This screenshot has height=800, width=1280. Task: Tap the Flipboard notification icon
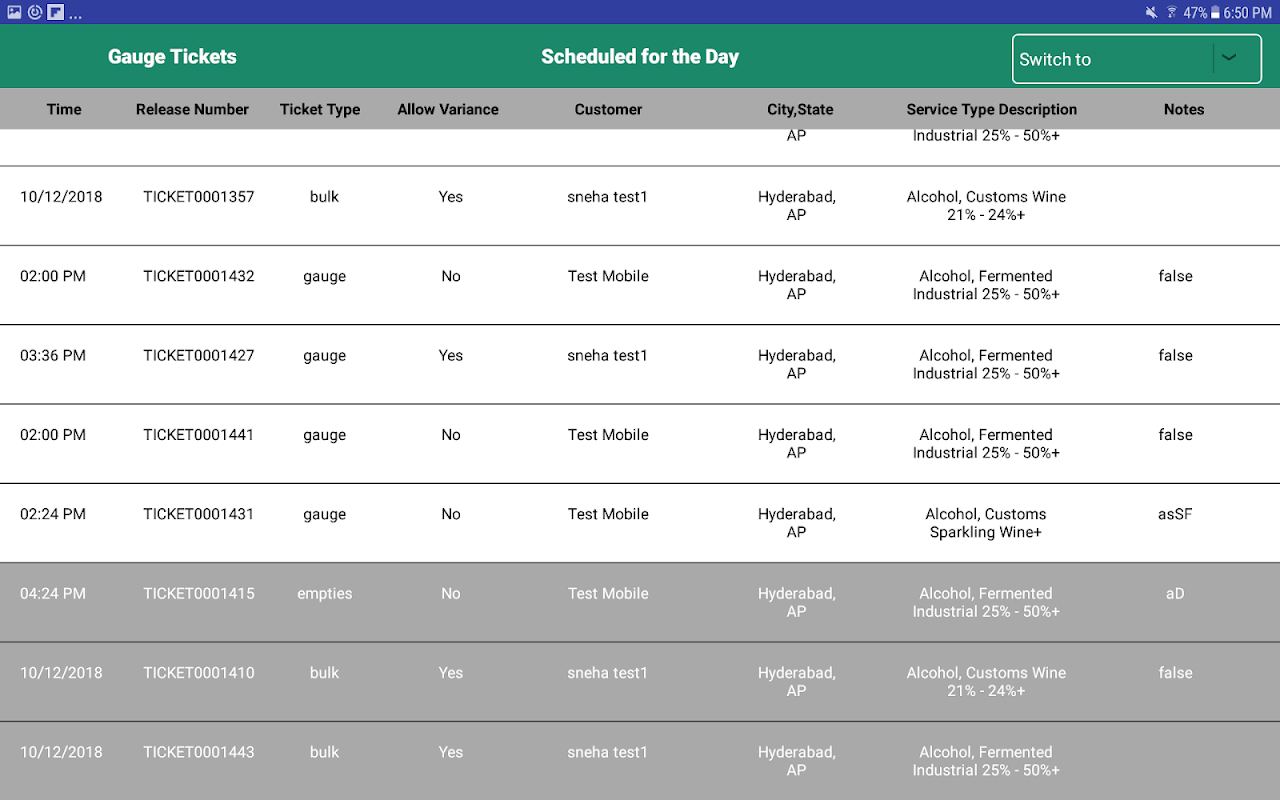click(56, 12)
